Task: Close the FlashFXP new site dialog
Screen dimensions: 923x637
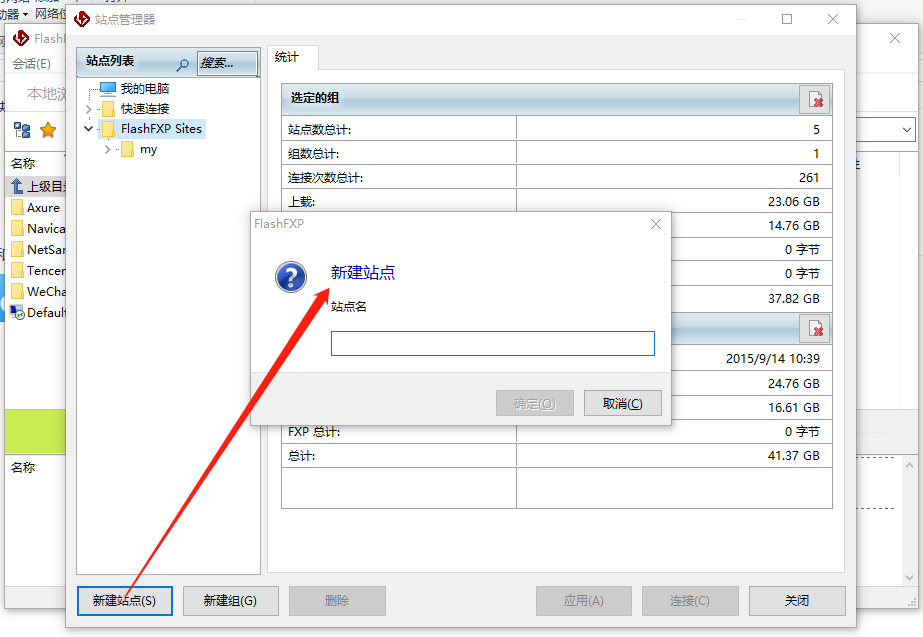Action: 656,225
